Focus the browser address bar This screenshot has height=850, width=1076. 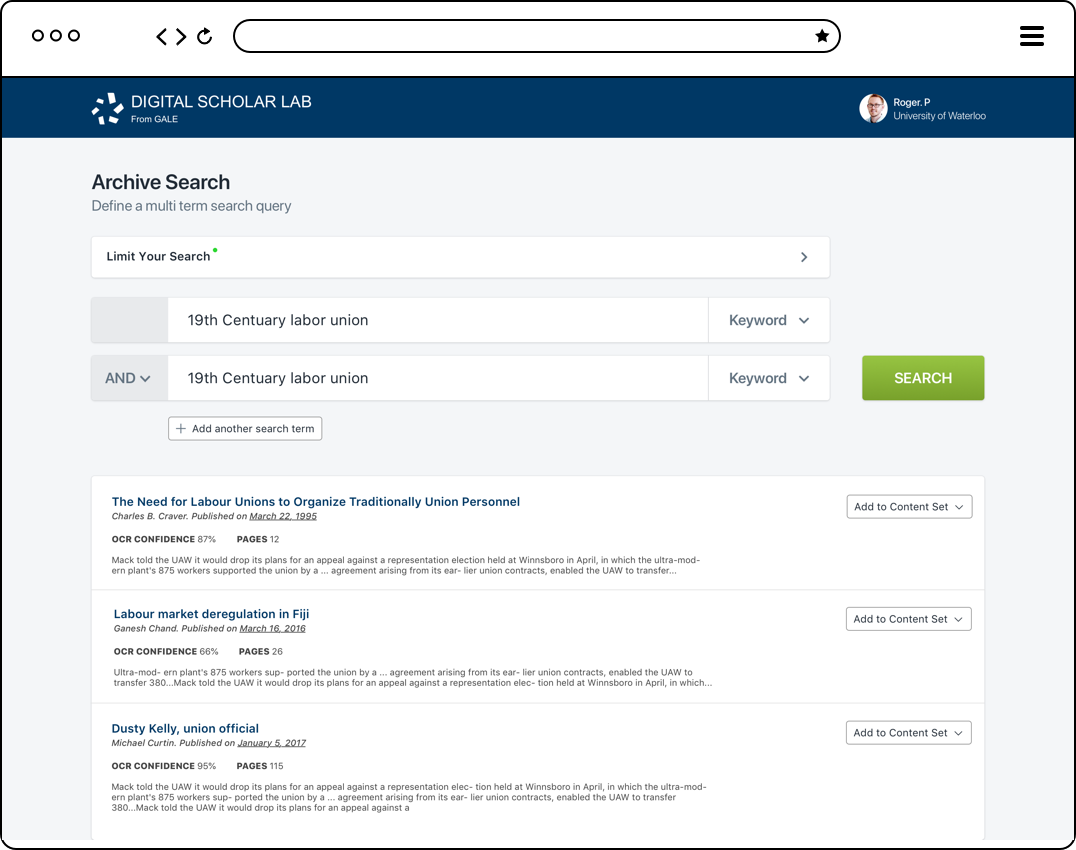[x=520, y=36]
